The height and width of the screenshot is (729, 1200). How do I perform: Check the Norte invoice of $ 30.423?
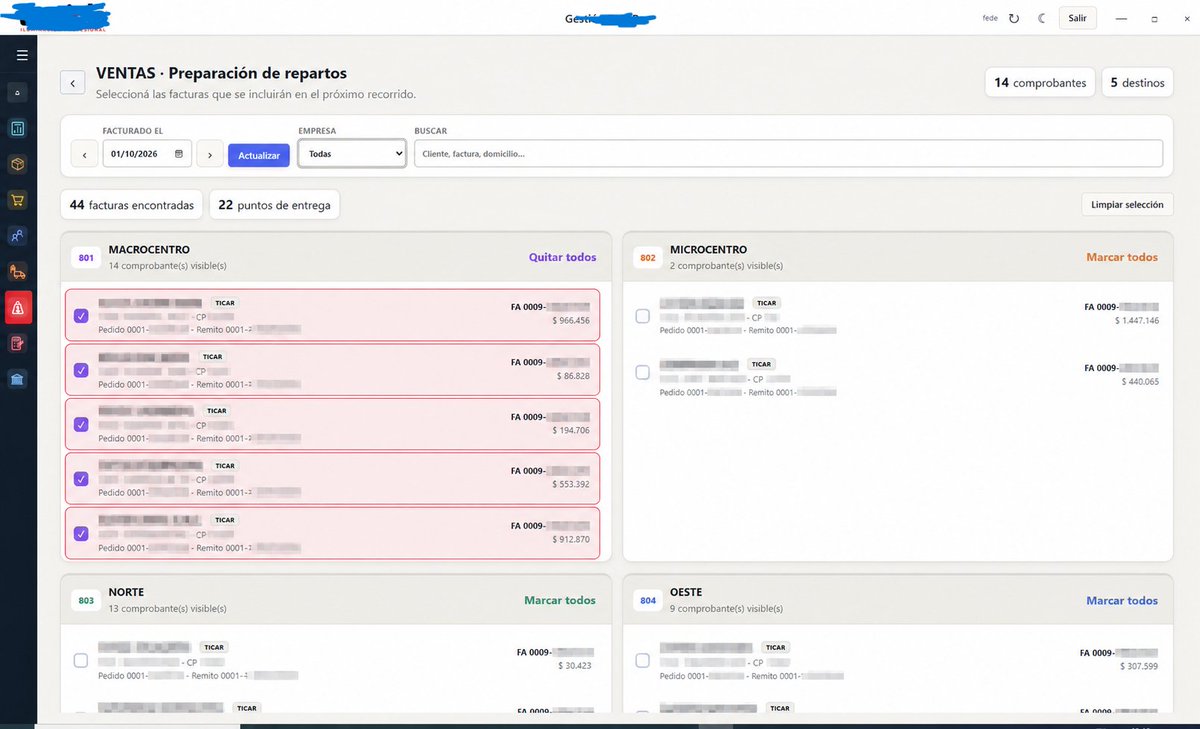[81, 660]
